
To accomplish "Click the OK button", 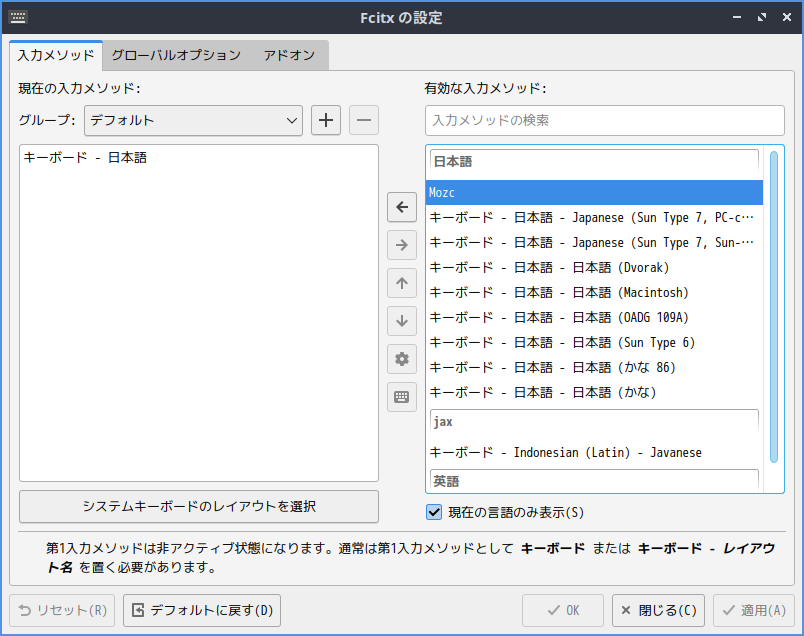I will click(x=563, y=610).
